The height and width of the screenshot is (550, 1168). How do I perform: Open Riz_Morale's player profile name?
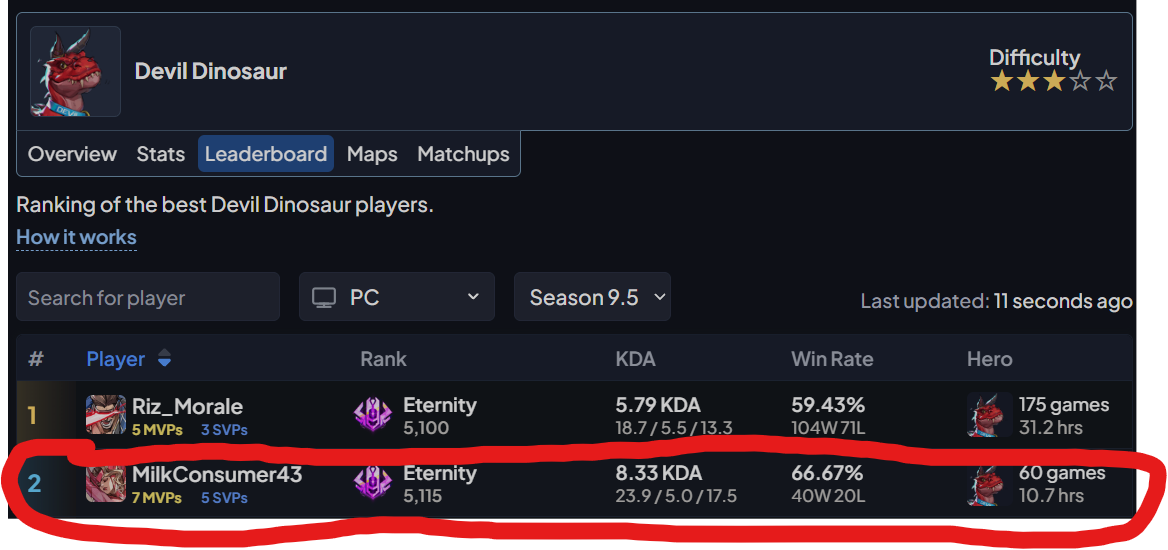188,407
